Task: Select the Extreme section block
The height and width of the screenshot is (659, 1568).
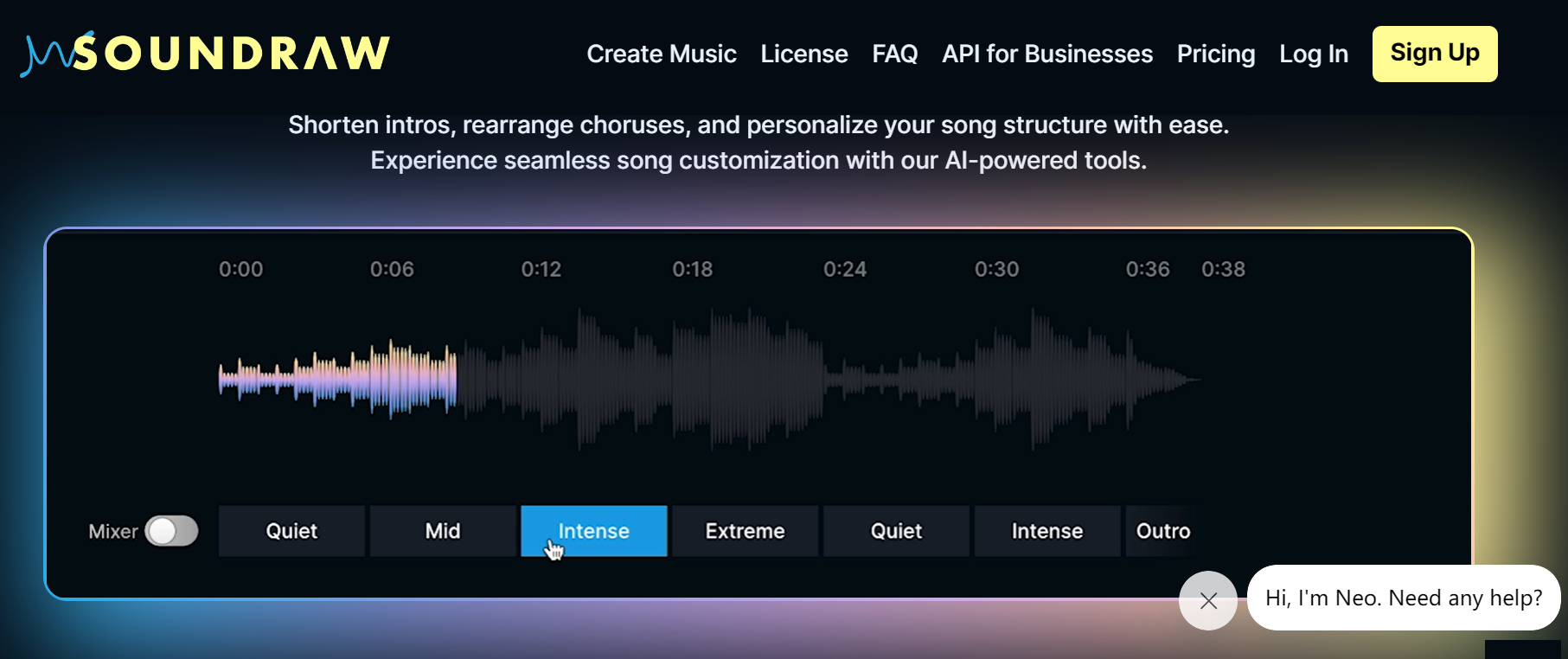Action: 745,531
